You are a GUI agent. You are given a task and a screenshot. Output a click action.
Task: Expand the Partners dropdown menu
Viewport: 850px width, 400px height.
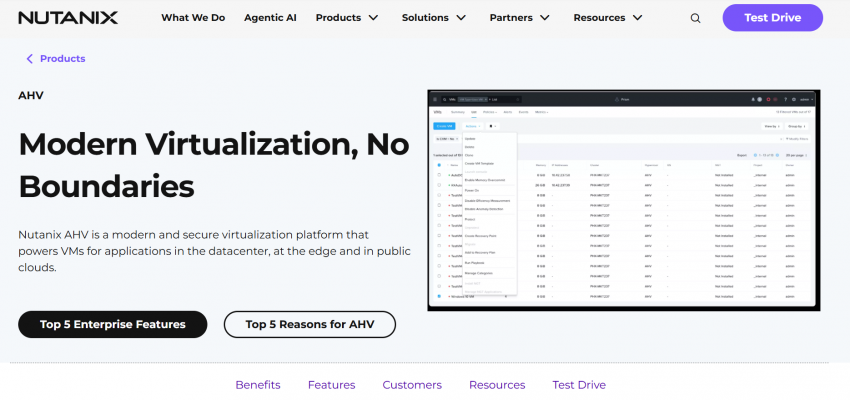click(520, 18)
